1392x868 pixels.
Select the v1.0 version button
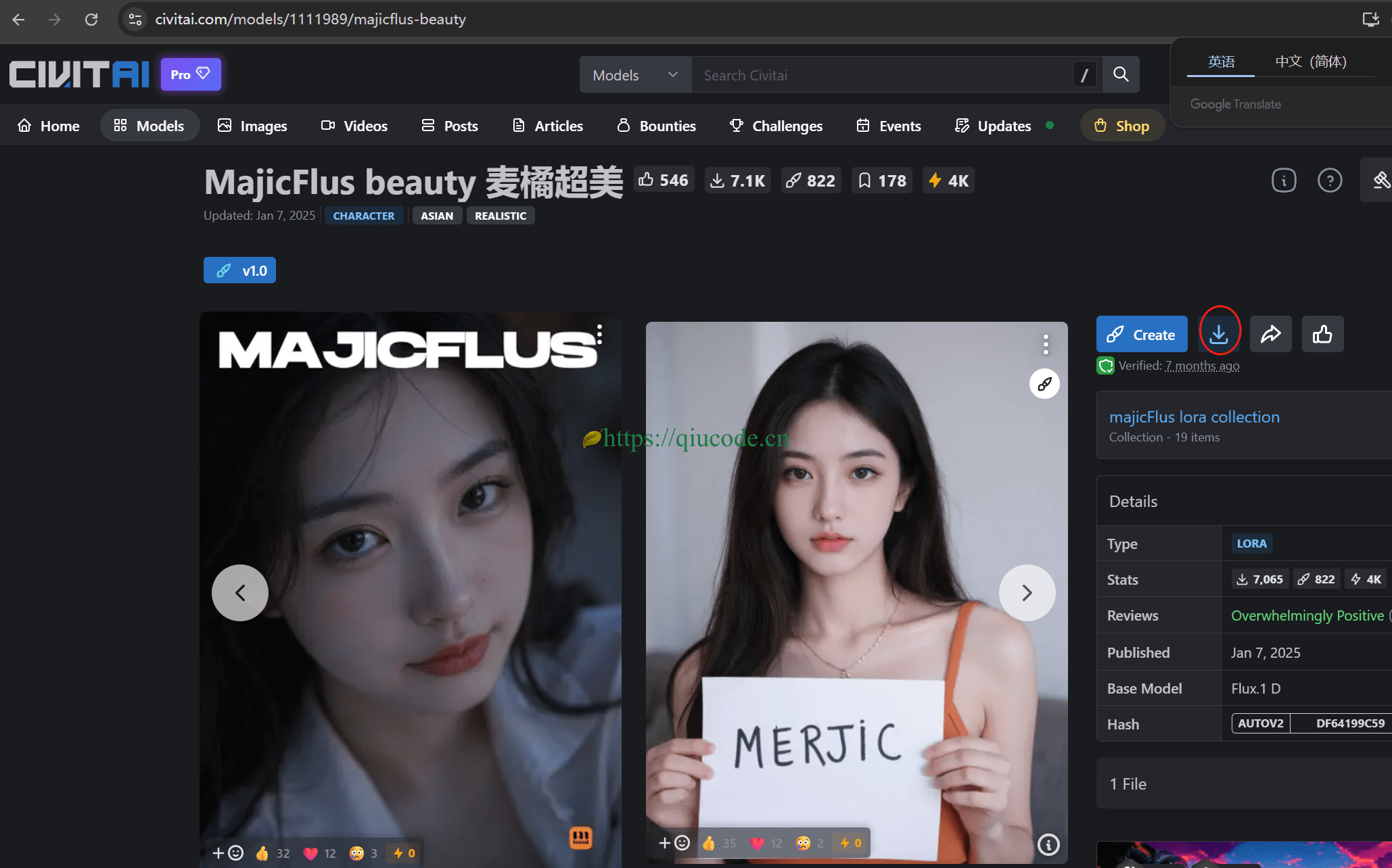239,270
